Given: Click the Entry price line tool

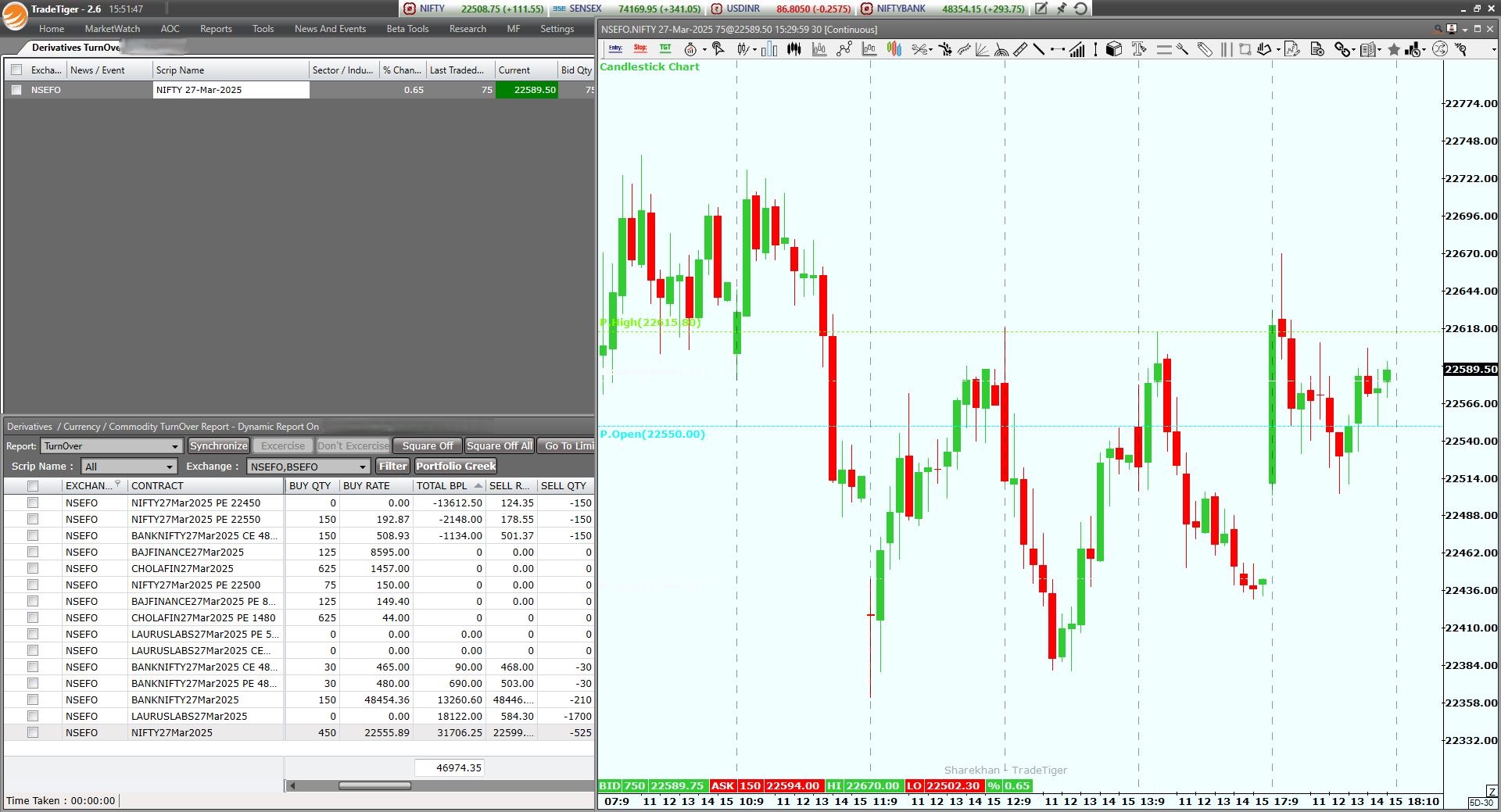Looking at the screenshot, I should 615,48.
